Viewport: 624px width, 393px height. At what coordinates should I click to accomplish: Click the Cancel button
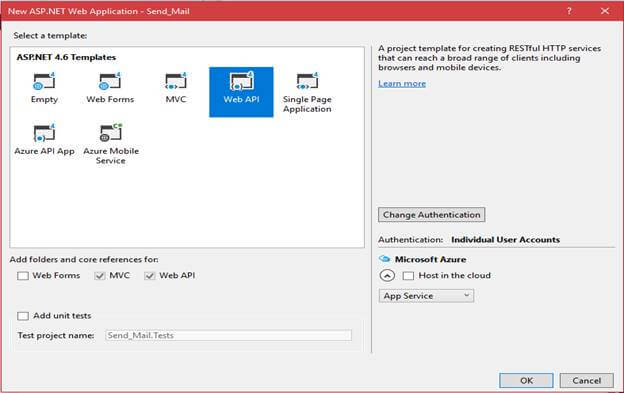(587, 381)
